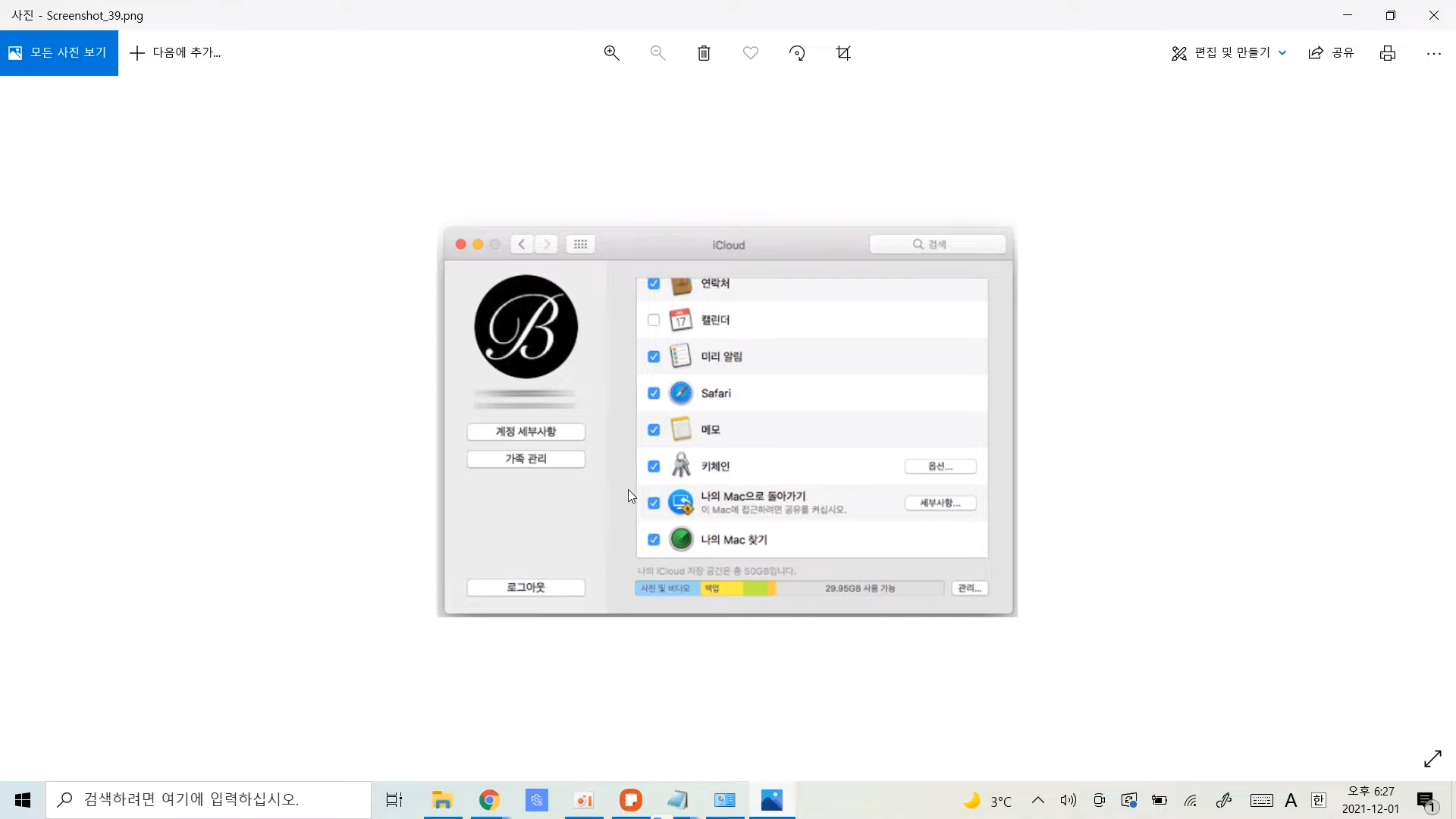
Task: Open the white-square orange app on taskbar
Action: [x=584, y=800]
